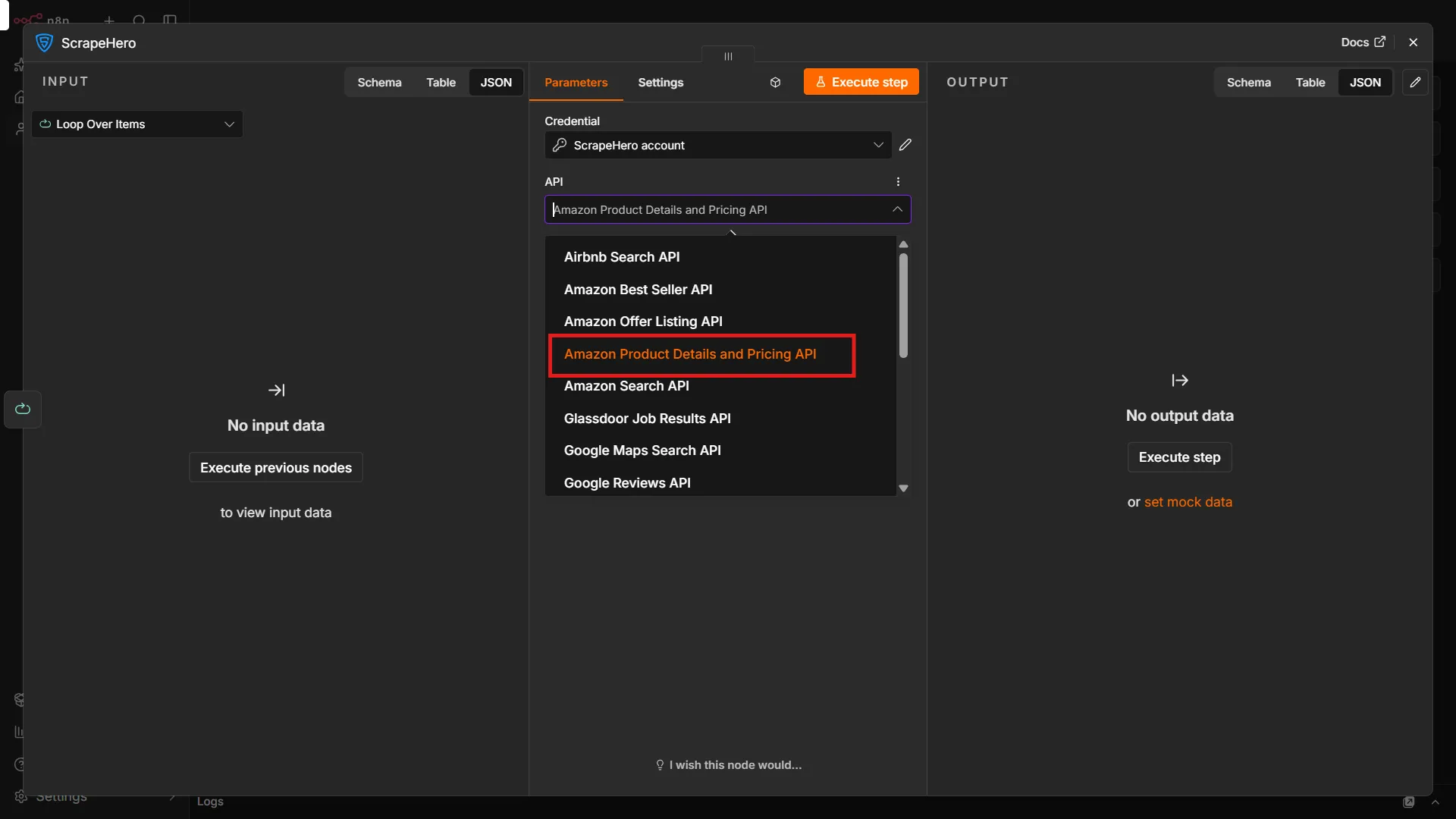This screenshot has width=1456, height=819.
Task: Click Execute step button in Output panel
Action: [1180, 457]
